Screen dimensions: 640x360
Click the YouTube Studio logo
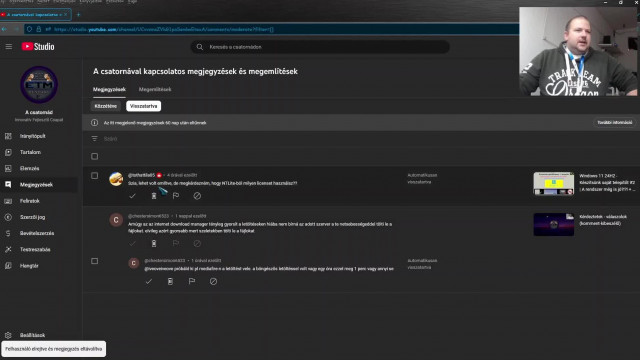point(38,47)
